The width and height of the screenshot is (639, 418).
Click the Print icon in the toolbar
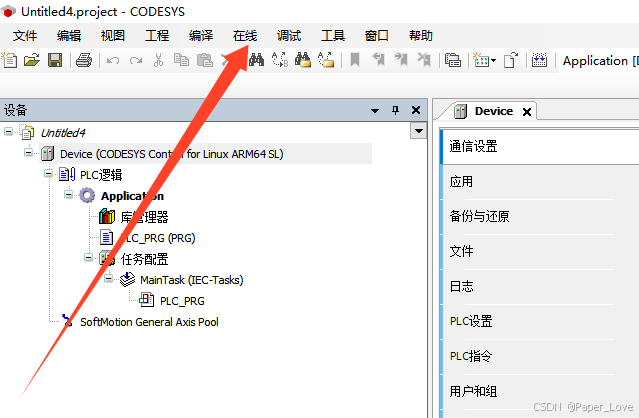[84, 60]
